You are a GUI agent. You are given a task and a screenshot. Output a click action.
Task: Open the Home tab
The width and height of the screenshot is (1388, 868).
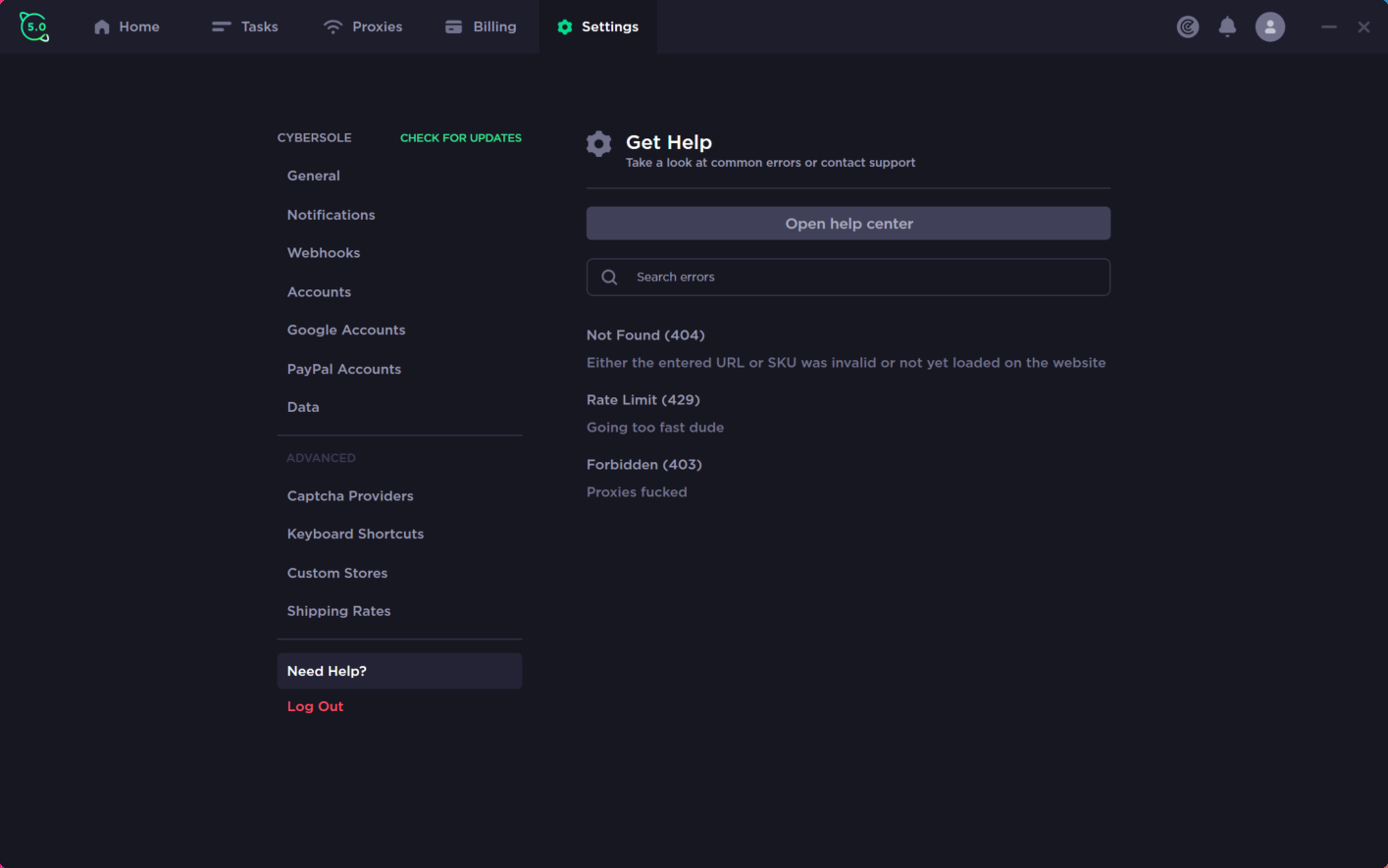[x=127, y=26]
